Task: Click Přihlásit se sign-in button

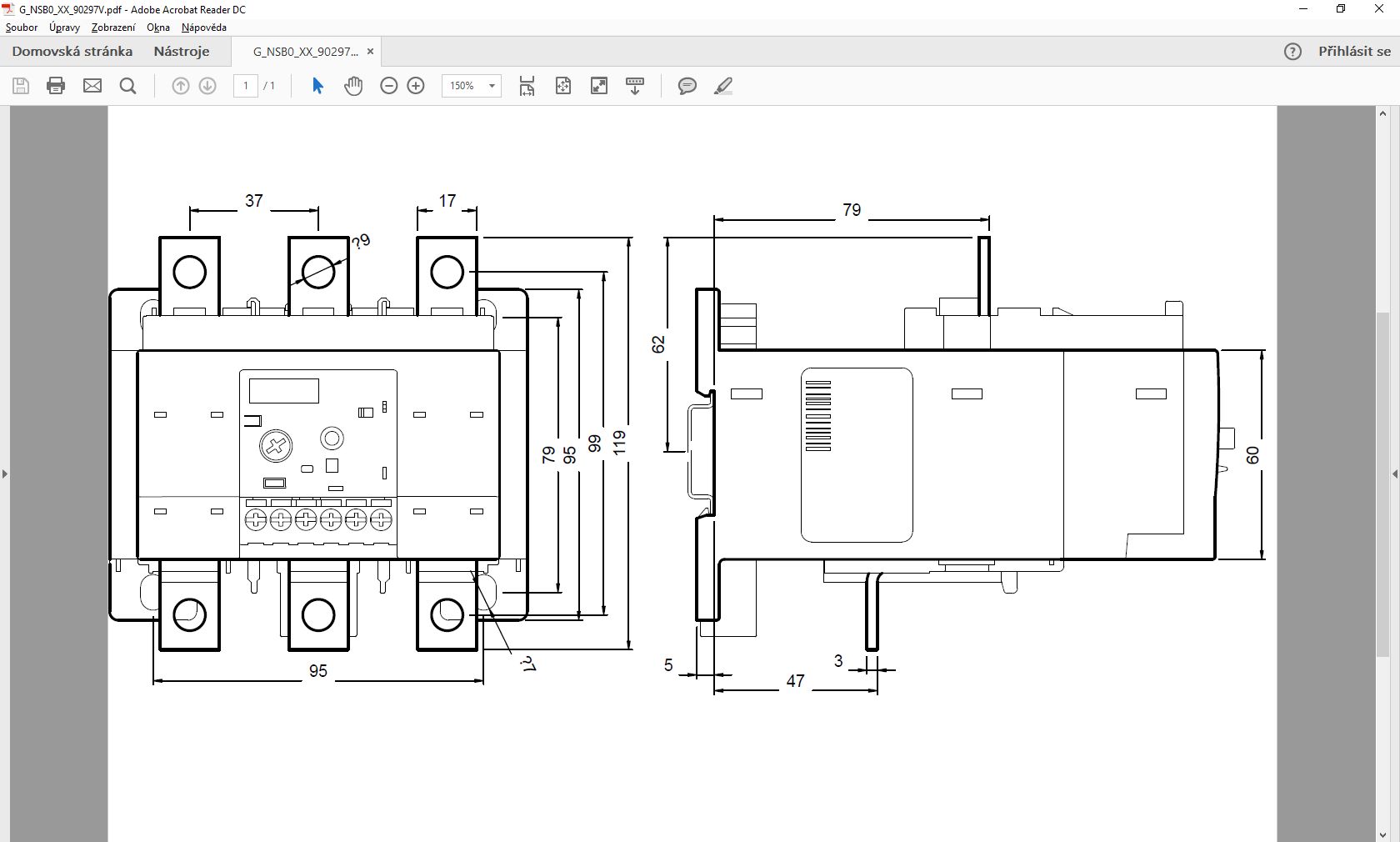Action: pos(1354,52)
